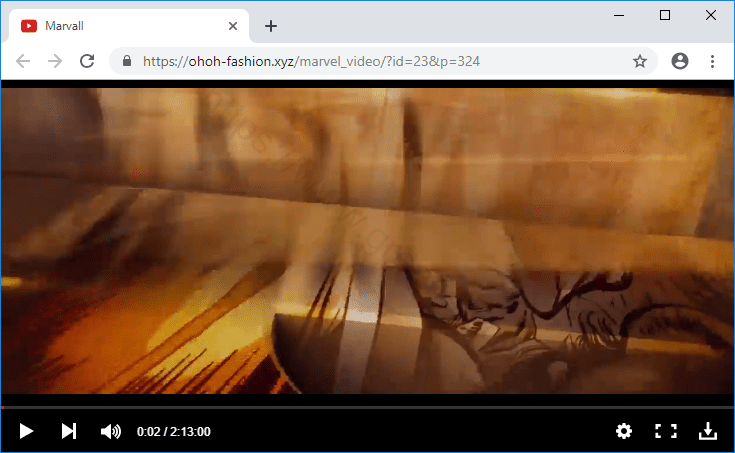Image resolution: width=735 pixels, height=453 pixels.
Task: Skip to next video
Action: (68, 431)
